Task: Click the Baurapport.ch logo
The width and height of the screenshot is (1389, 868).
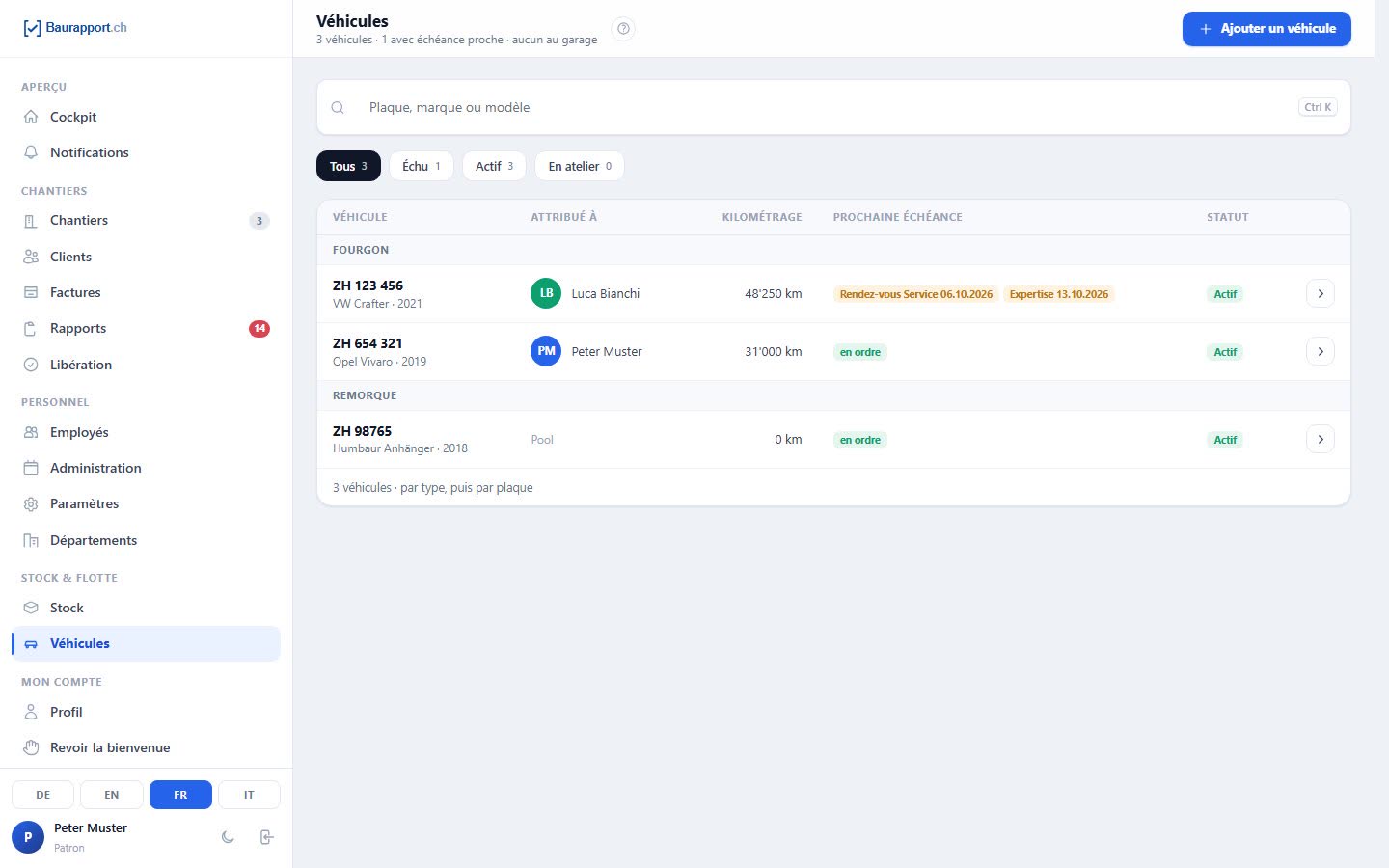Action: 74,28
